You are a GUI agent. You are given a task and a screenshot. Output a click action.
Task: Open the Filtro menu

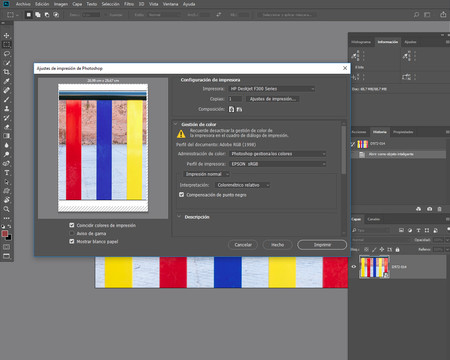pyautogui.click(x=129, y=4)
